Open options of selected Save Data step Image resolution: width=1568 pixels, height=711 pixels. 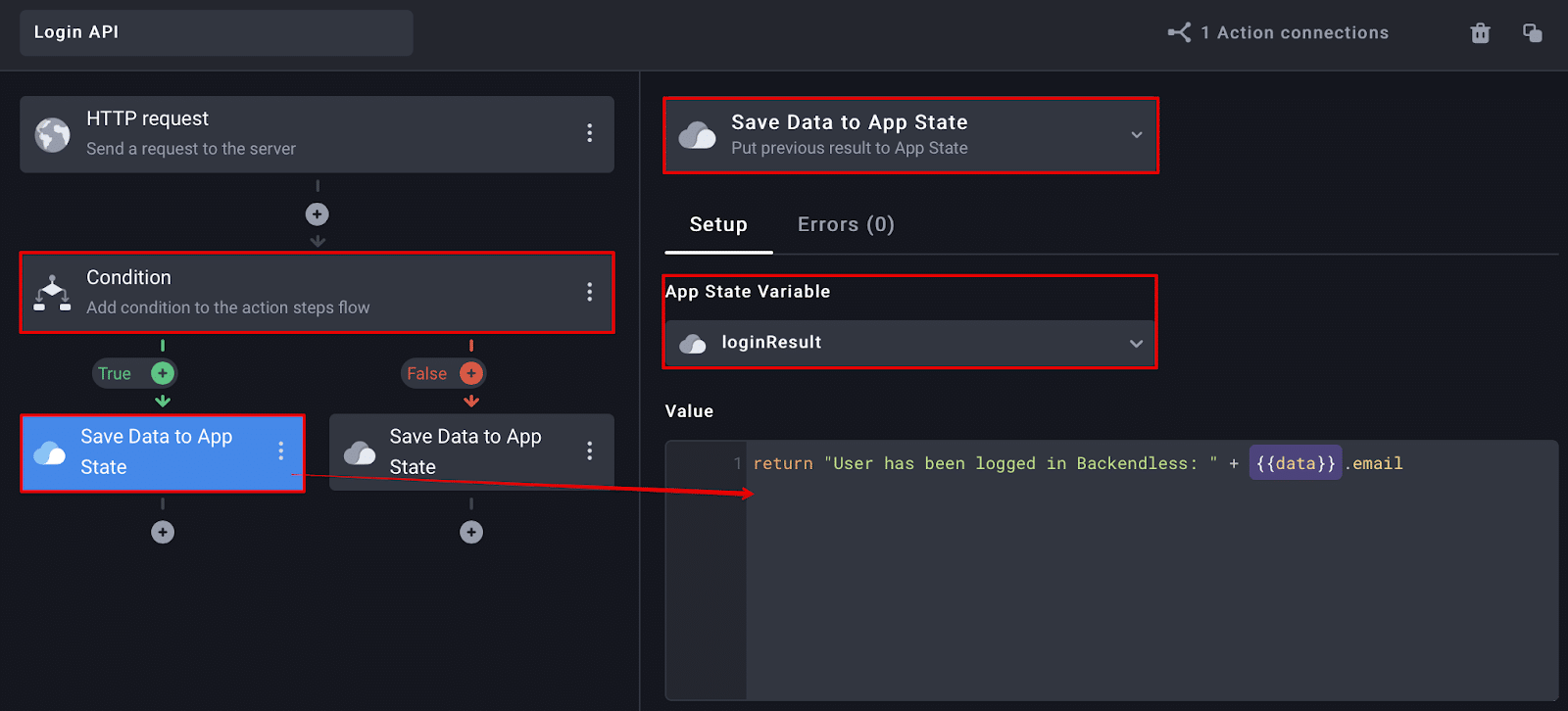tap(280, 450)
